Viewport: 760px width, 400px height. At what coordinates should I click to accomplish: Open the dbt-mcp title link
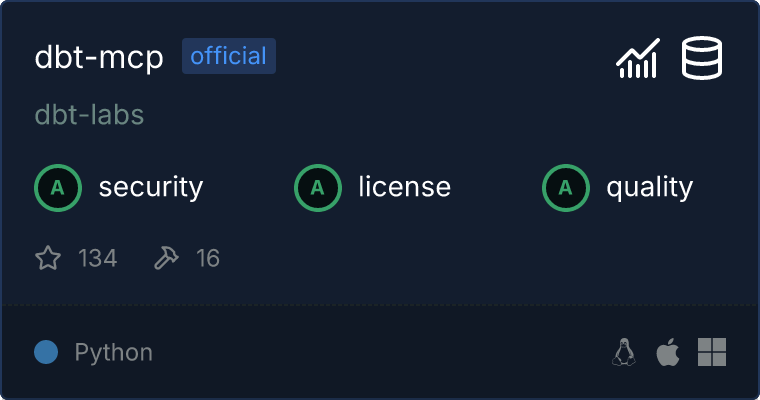coord(99,57)
